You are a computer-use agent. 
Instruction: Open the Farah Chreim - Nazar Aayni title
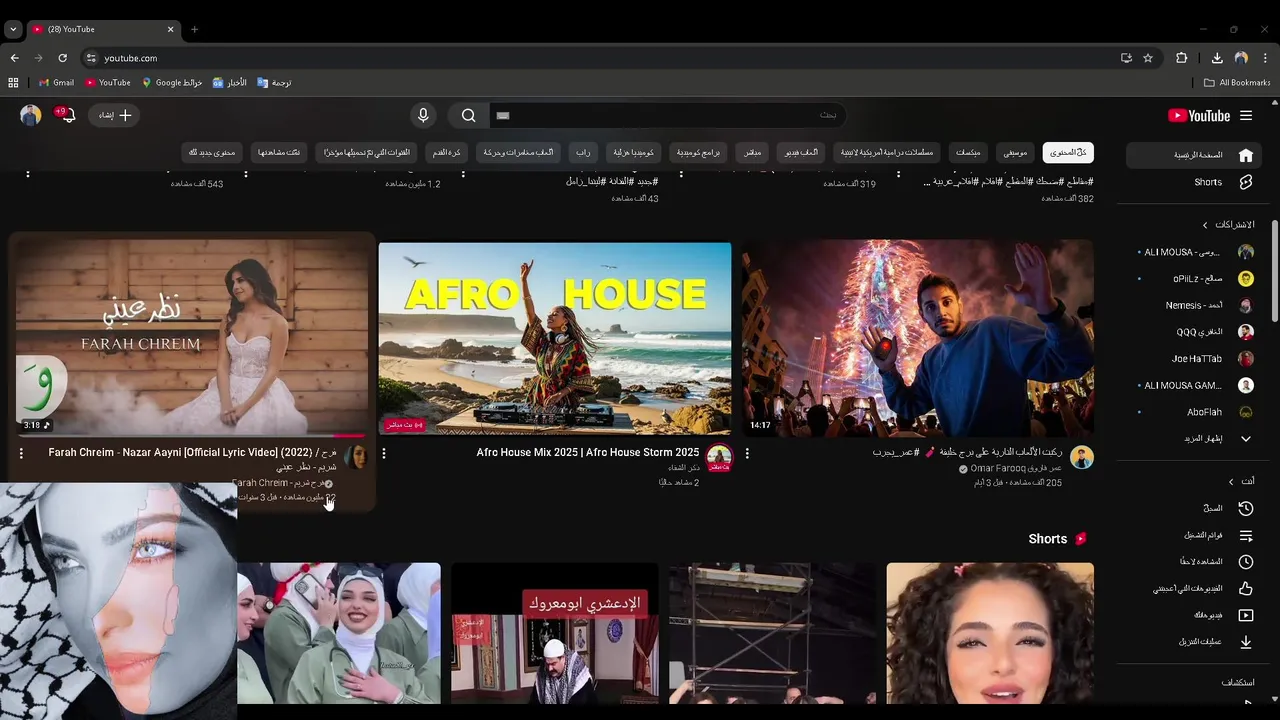tap(193, 459)
